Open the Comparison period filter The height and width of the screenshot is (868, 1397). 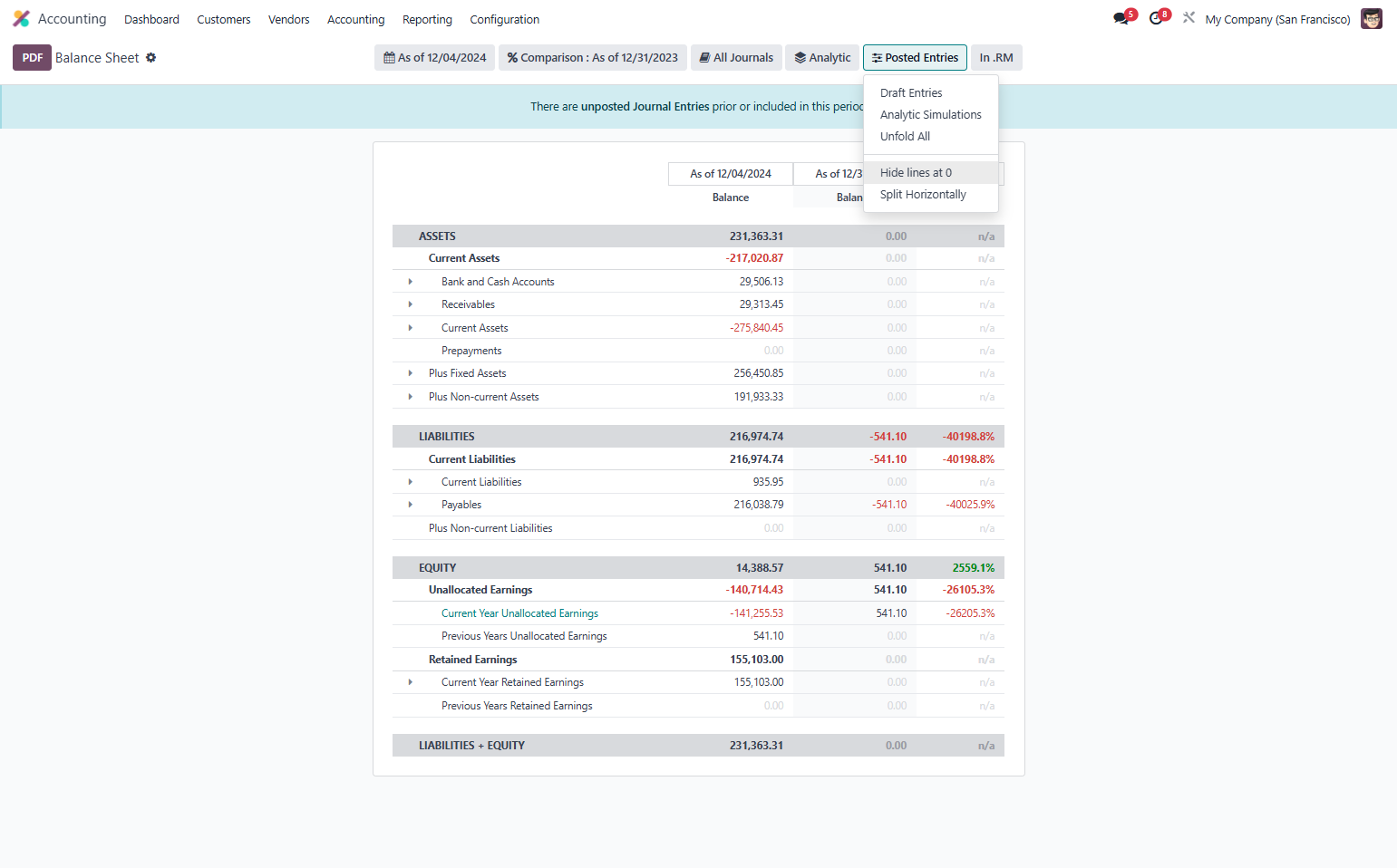click(593, 58)
